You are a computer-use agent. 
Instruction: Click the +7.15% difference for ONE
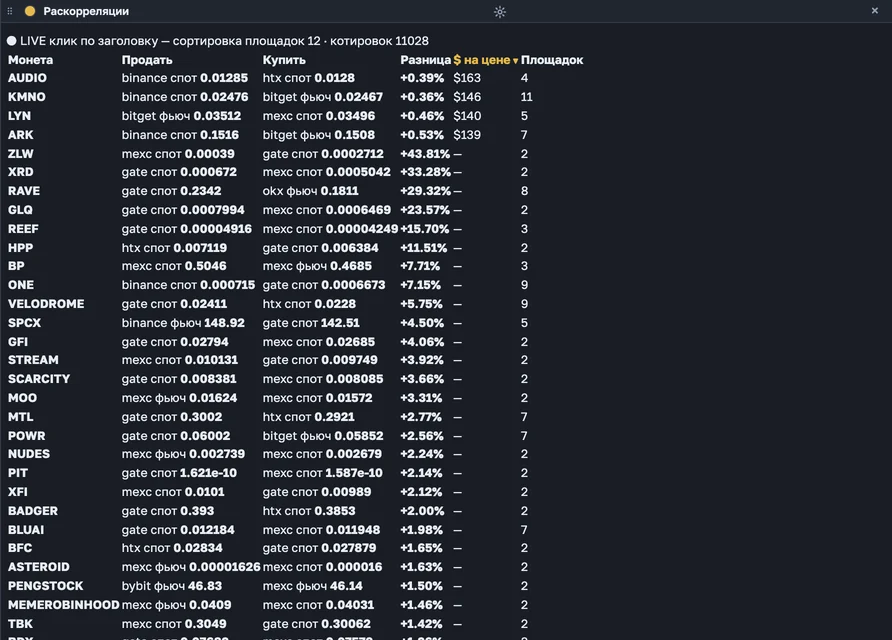[x=420, y=285]
